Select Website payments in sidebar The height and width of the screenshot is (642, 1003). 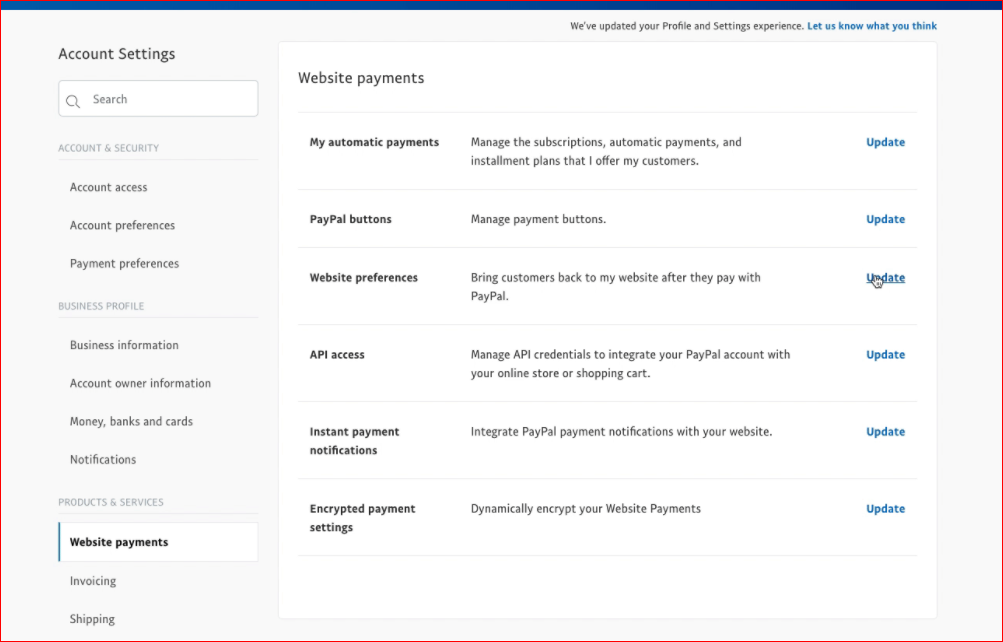159,542
